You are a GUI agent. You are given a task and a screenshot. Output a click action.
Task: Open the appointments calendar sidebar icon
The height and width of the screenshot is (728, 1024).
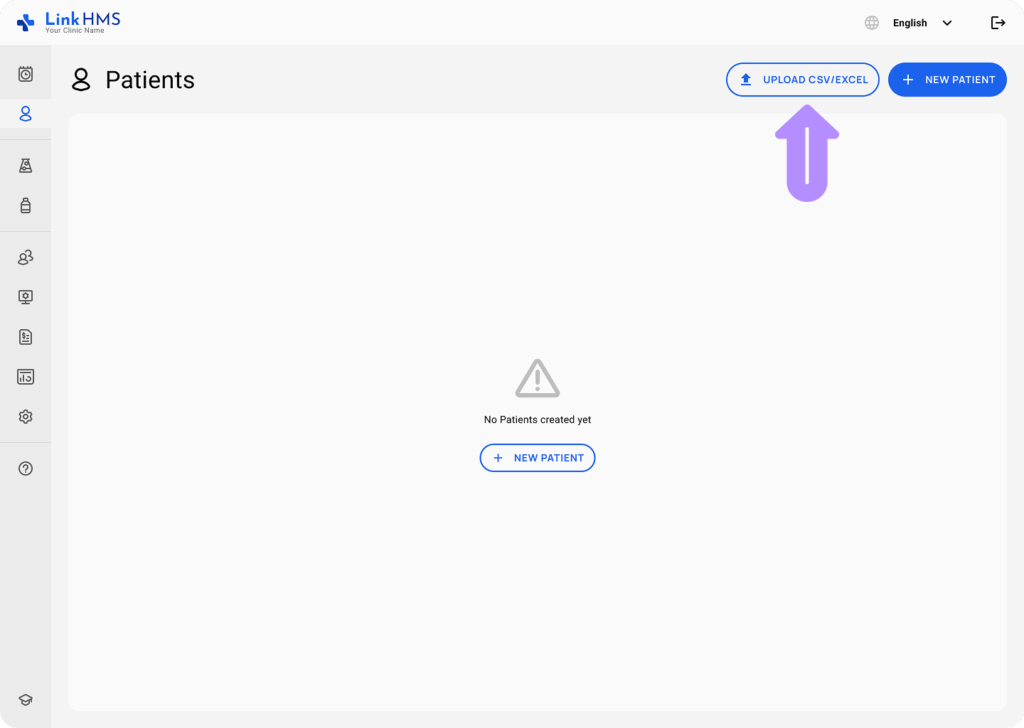tap(26, 74)
